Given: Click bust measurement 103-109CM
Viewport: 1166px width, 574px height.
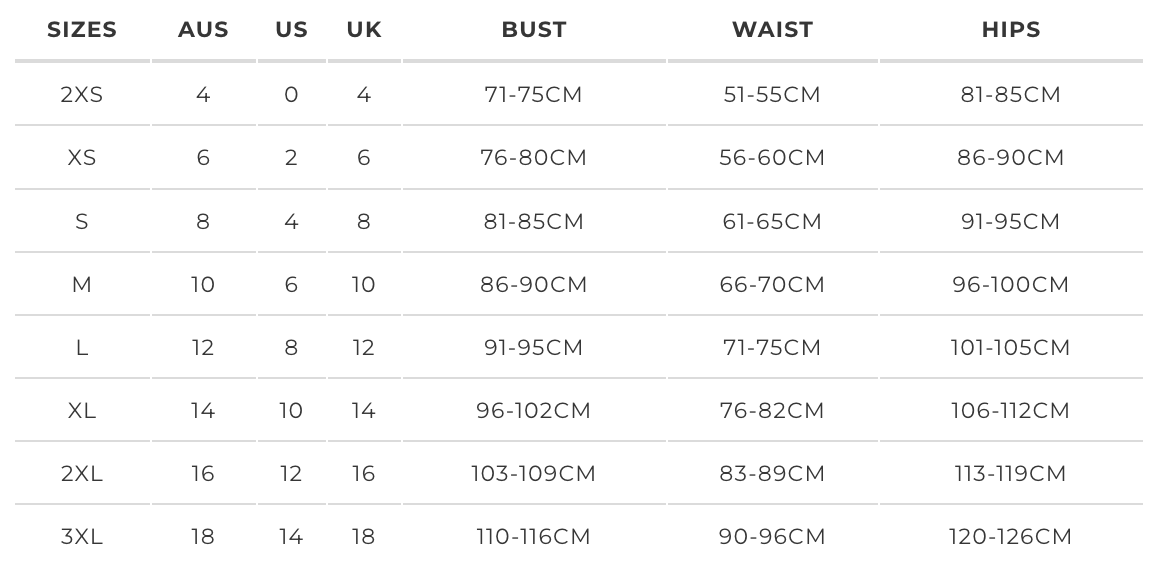Looking at the screenshot, I should tap(534, 474).
